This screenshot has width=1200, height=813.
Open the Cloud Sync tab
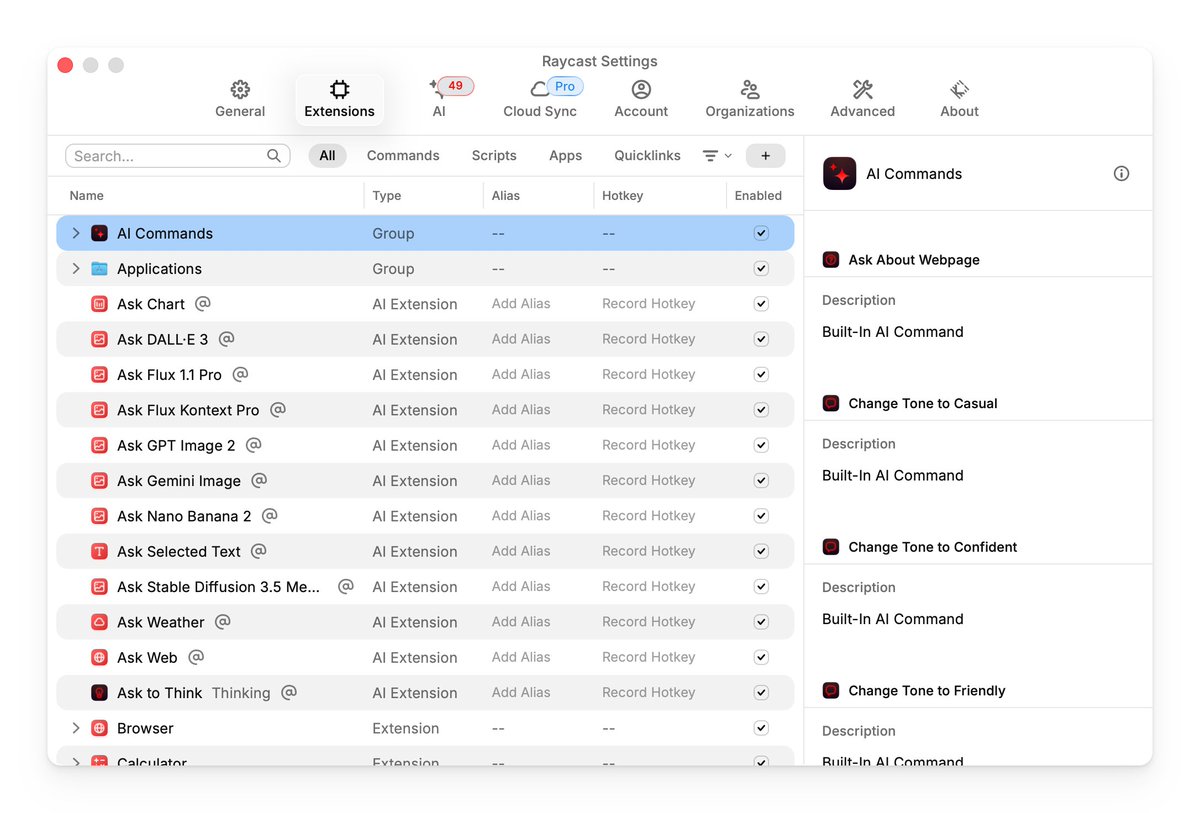tap(540, 100)
